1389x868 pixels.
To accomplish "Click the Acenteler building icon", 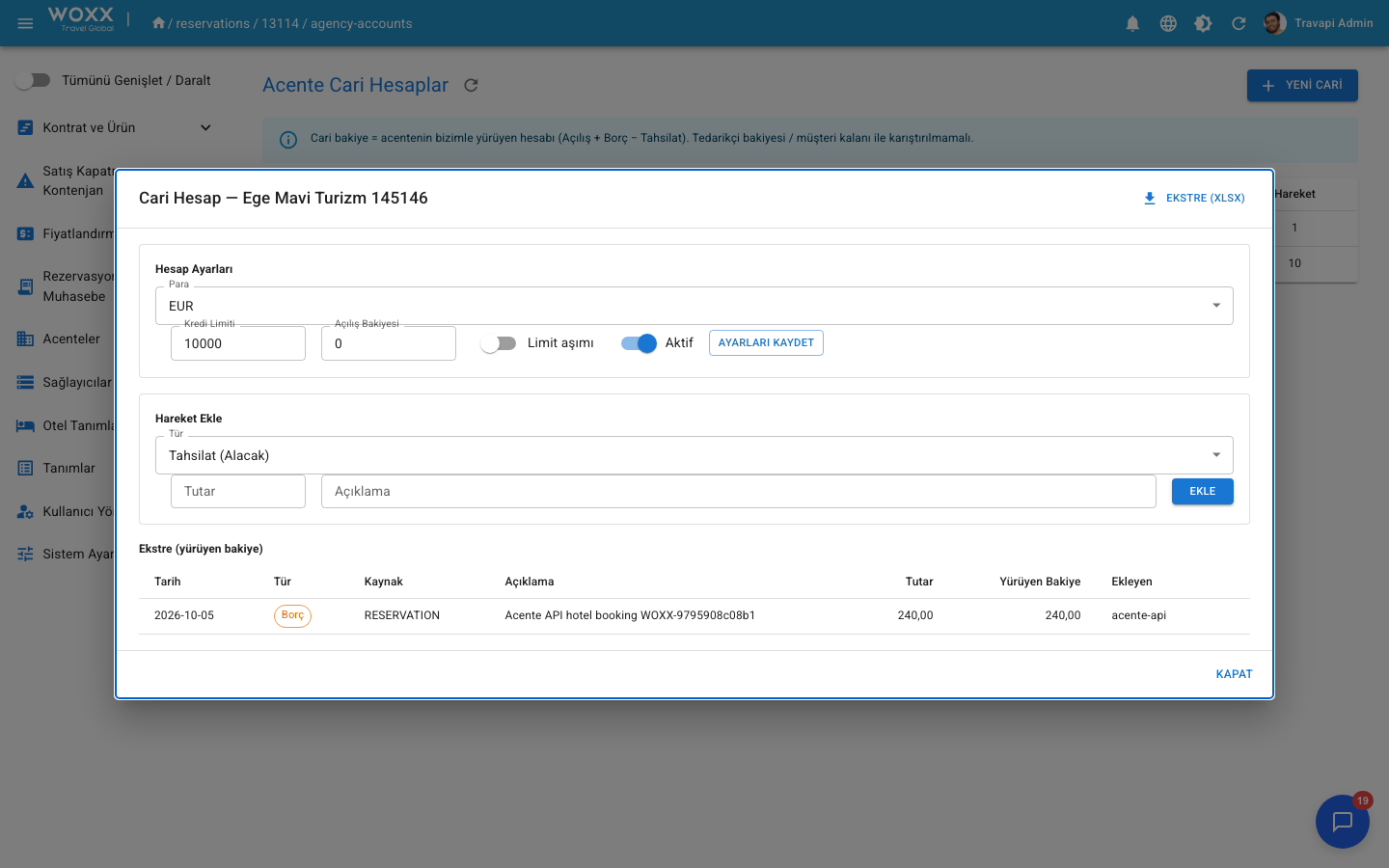I will pyautogui.click(x=25, y=339).
